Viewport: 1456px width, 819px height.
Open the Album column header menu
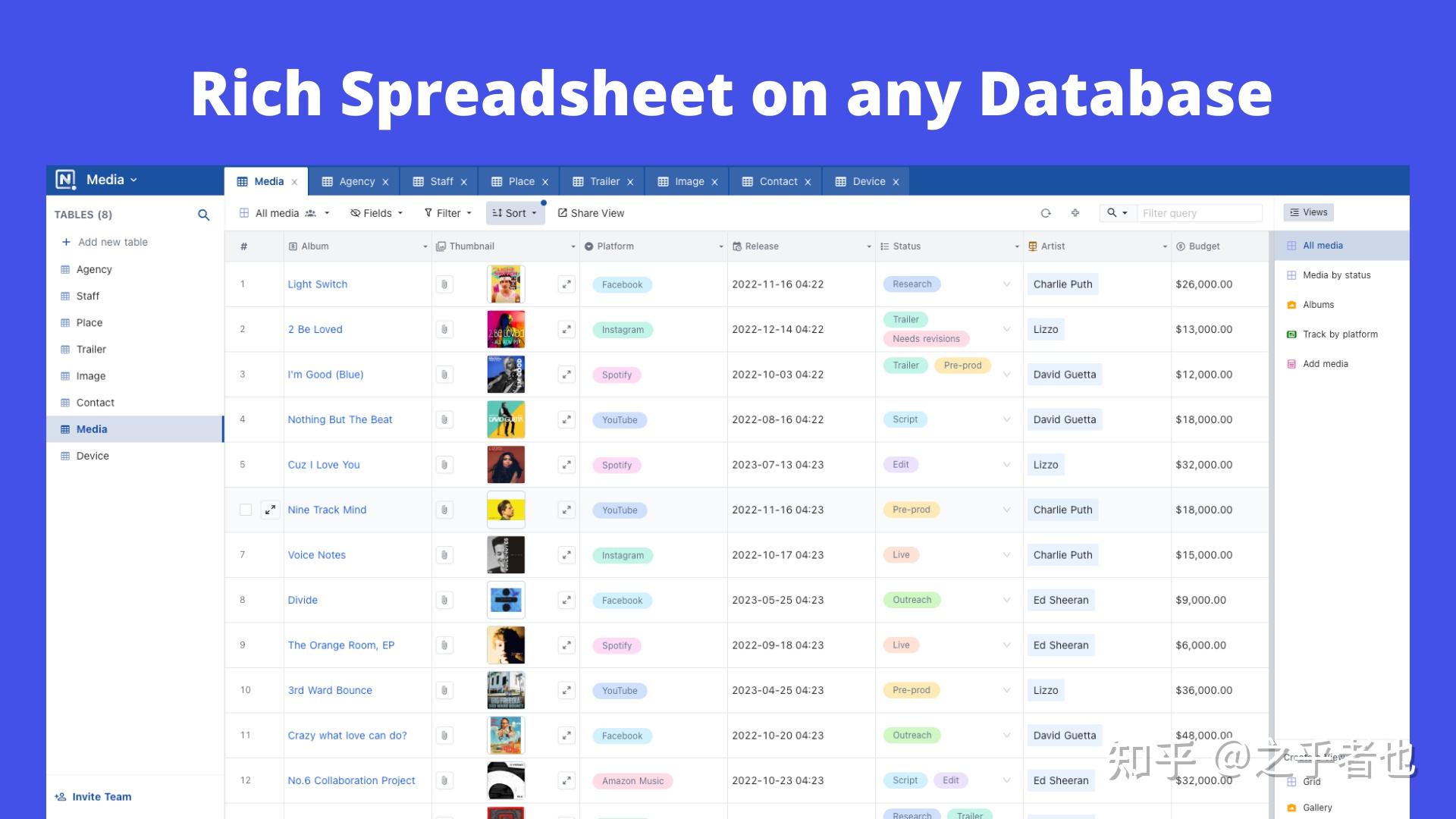pyautogui.click(x=425, y=246)
